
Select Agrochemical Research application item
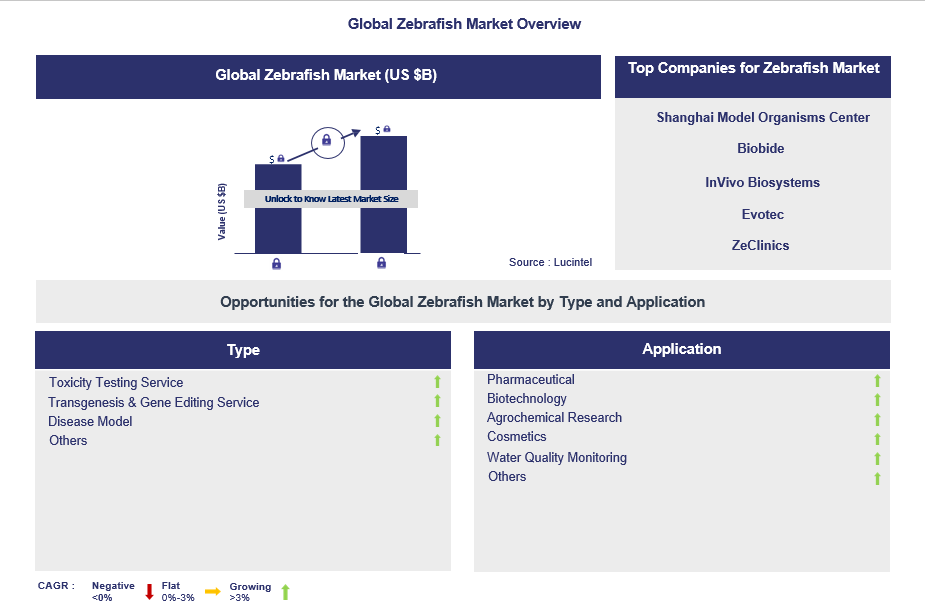pos(554,417)
